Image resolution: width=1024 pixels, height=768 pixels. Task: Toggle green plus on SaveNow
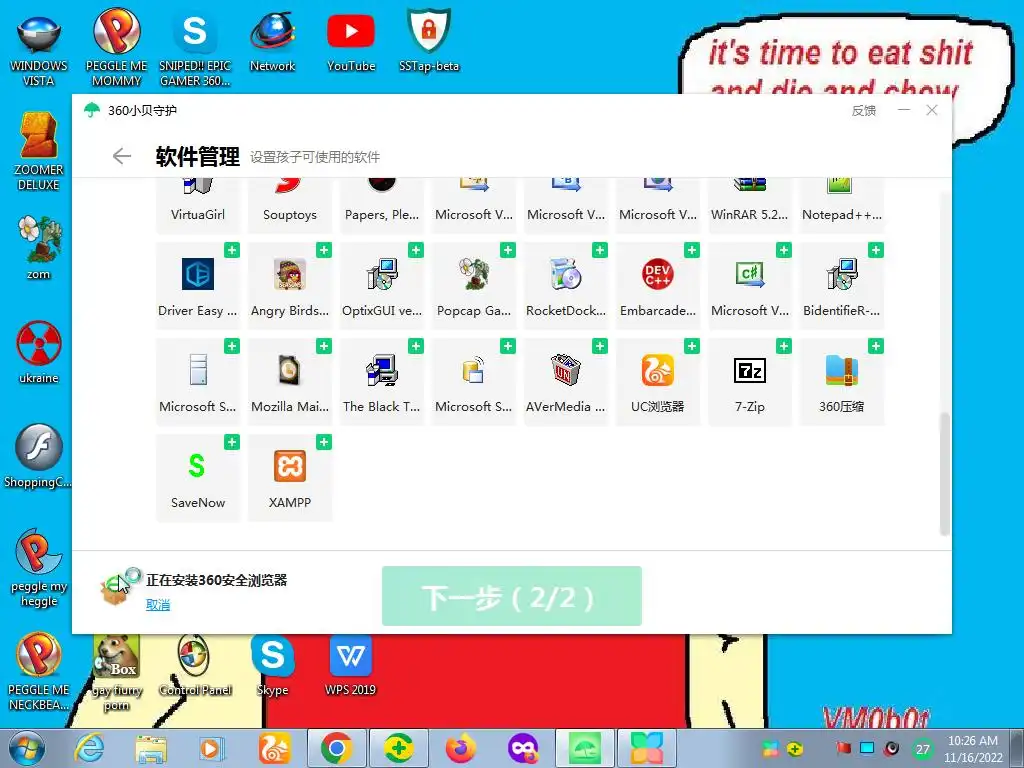pos(232,442)
